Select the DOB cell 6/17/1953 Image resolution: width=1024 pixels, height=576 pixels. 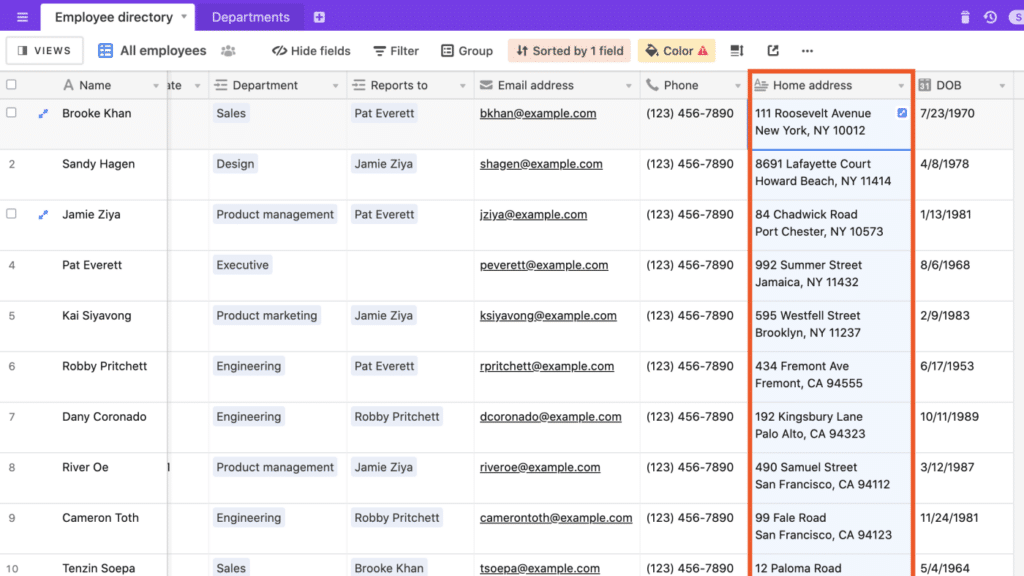[x=964, y=377]
